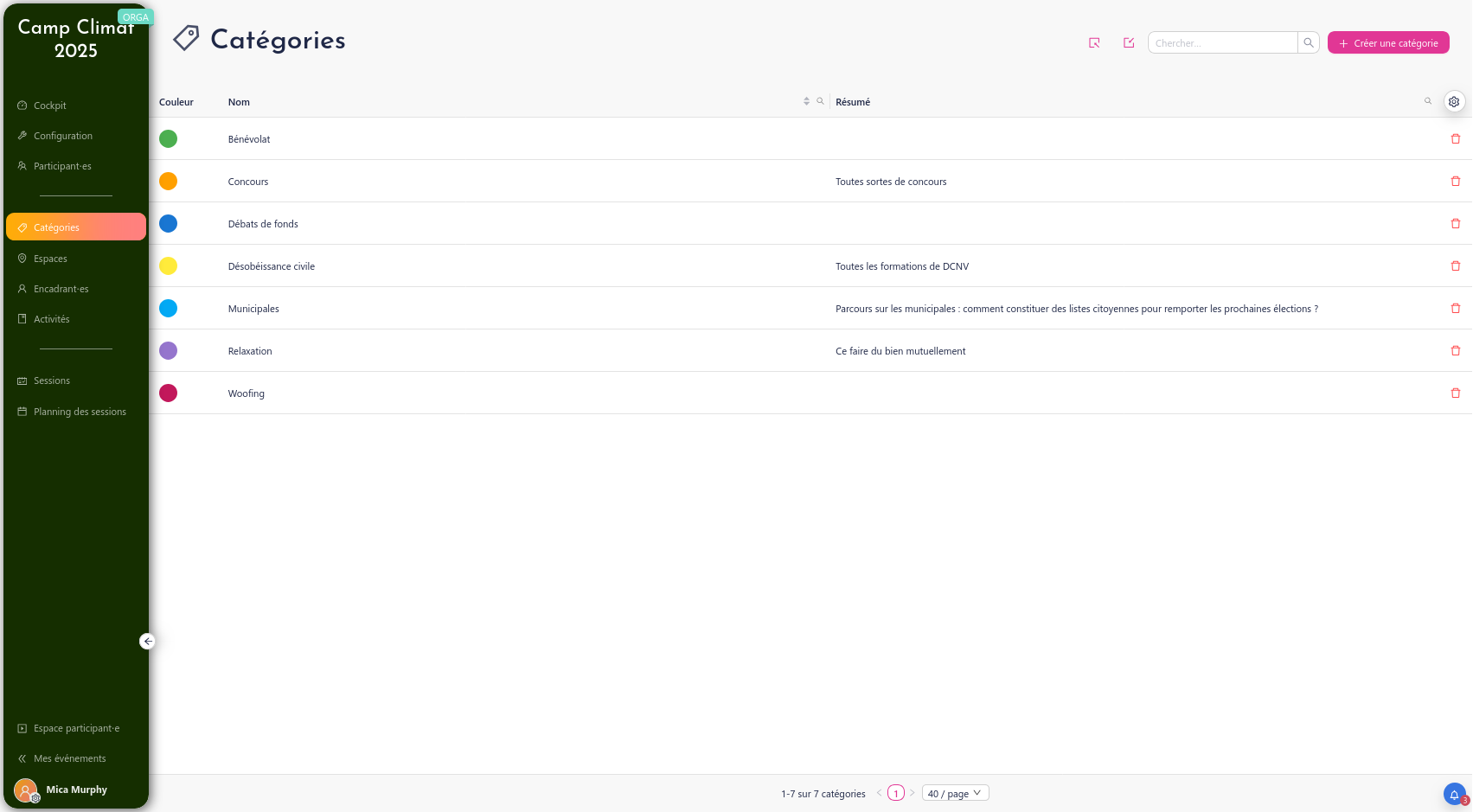Screen dimensions: 1473x812
Task: Click the orange Concours color swatch
Action: coord(169,182)
